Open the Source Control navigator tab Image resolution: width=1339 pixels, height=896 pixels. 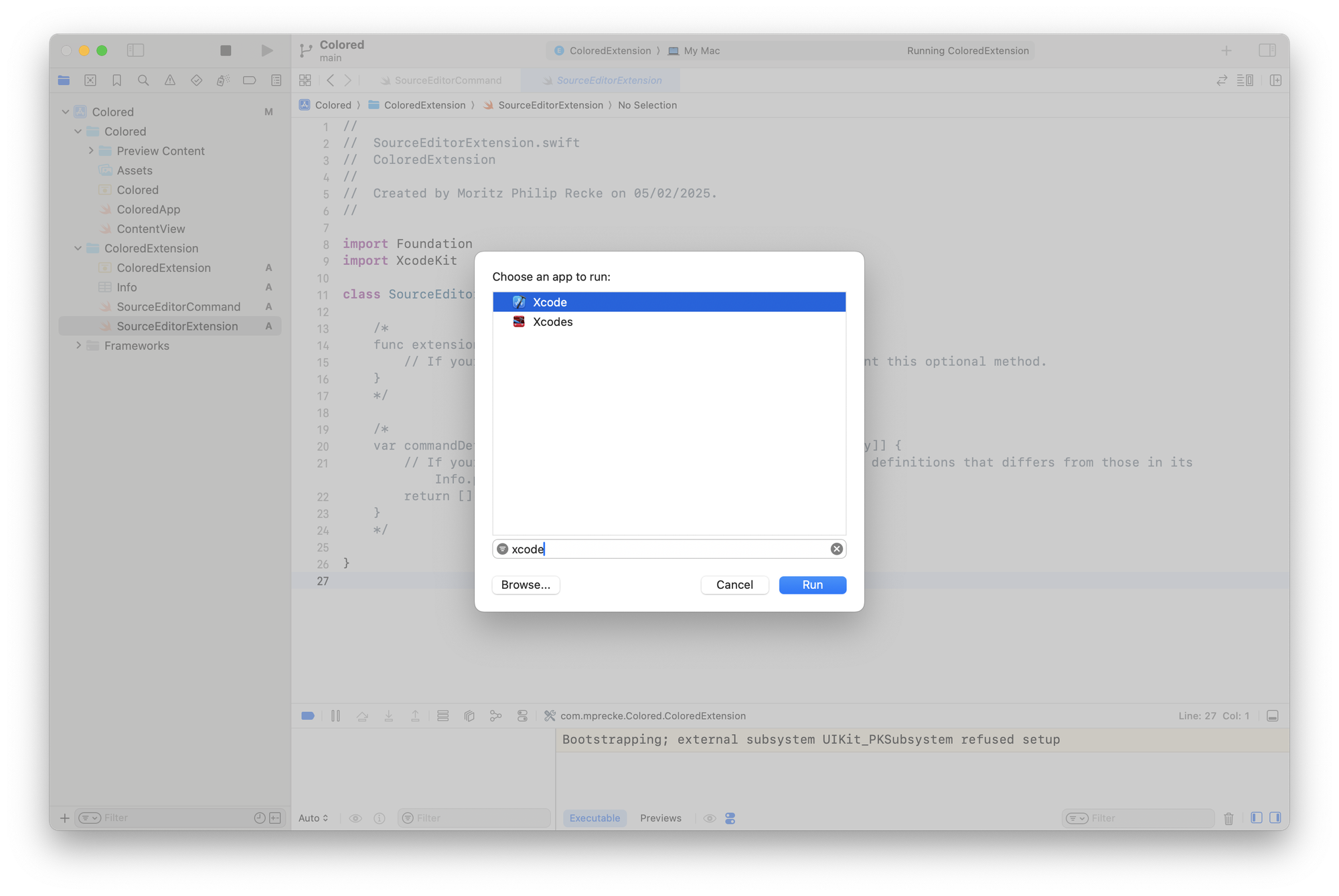coord(90,80)
